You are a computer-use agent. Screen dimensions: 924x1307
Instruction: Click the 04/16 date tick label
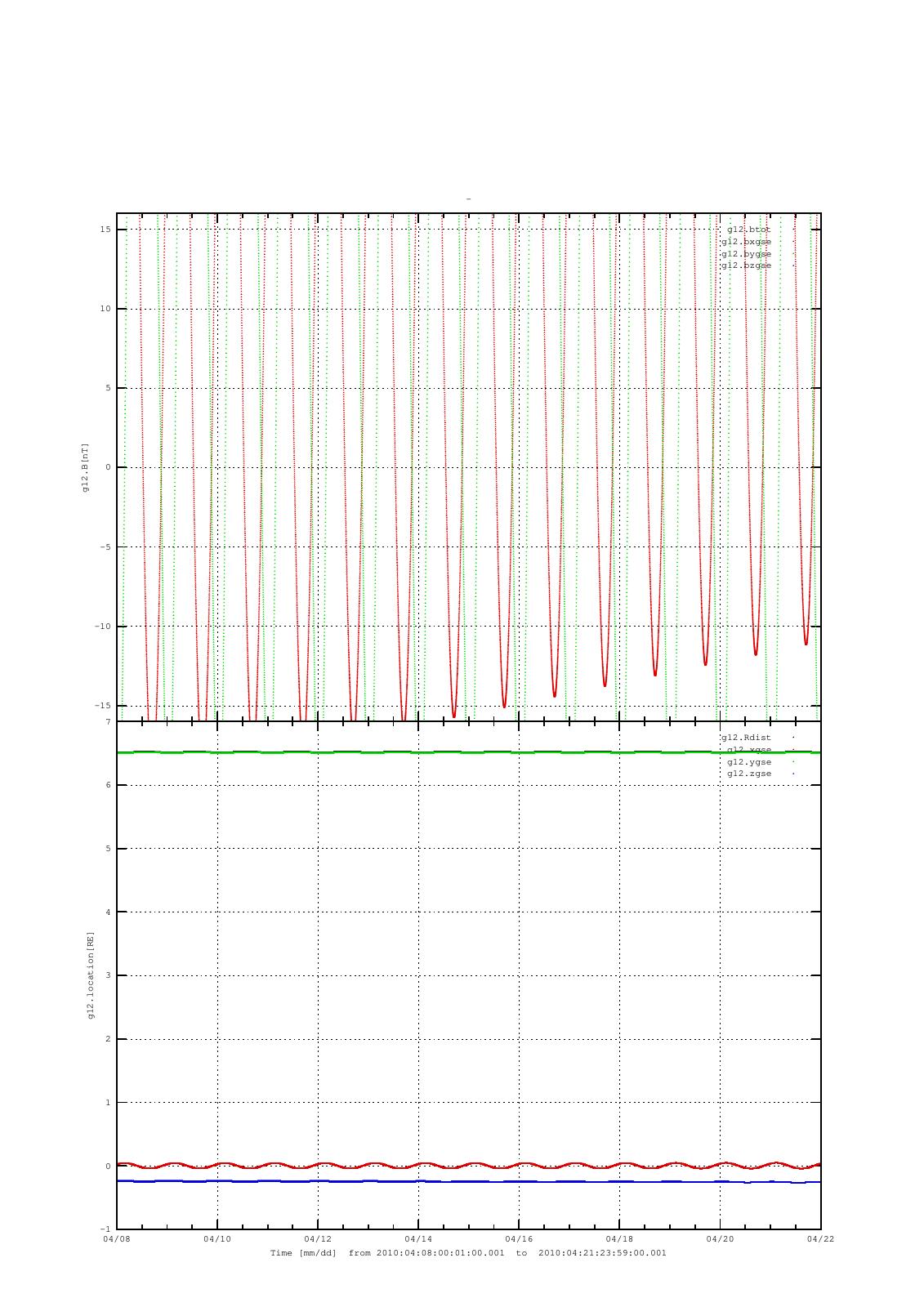pyautogui.click(x=518, y=1239)
